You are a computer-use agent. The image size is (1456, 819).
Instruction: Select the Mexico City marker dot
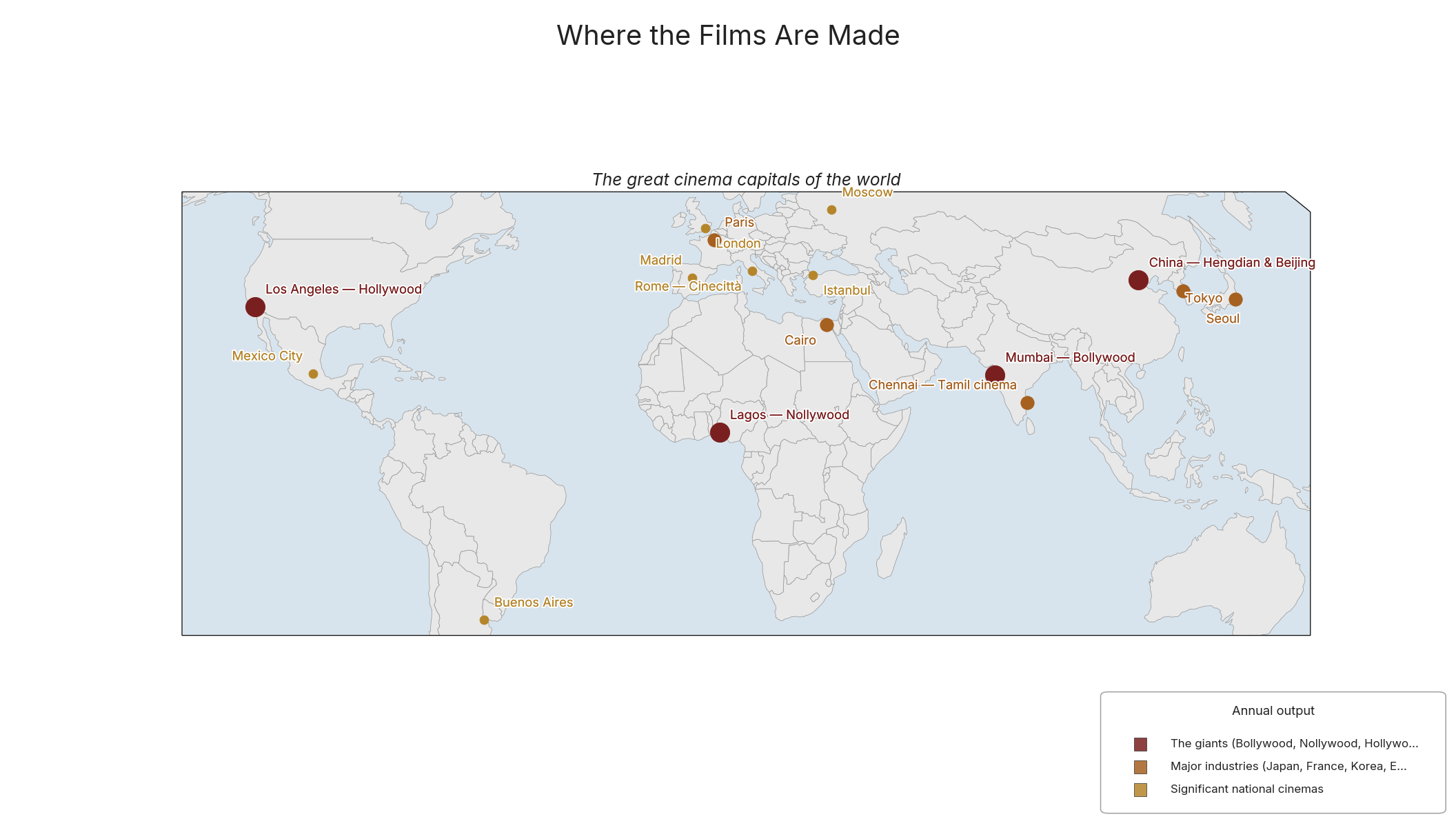(313, 374)
